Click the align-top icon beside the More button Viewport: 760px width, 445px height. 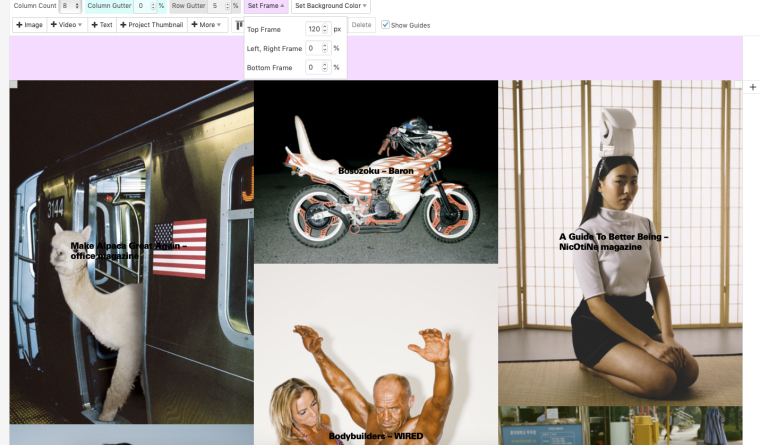pos(237,25)
